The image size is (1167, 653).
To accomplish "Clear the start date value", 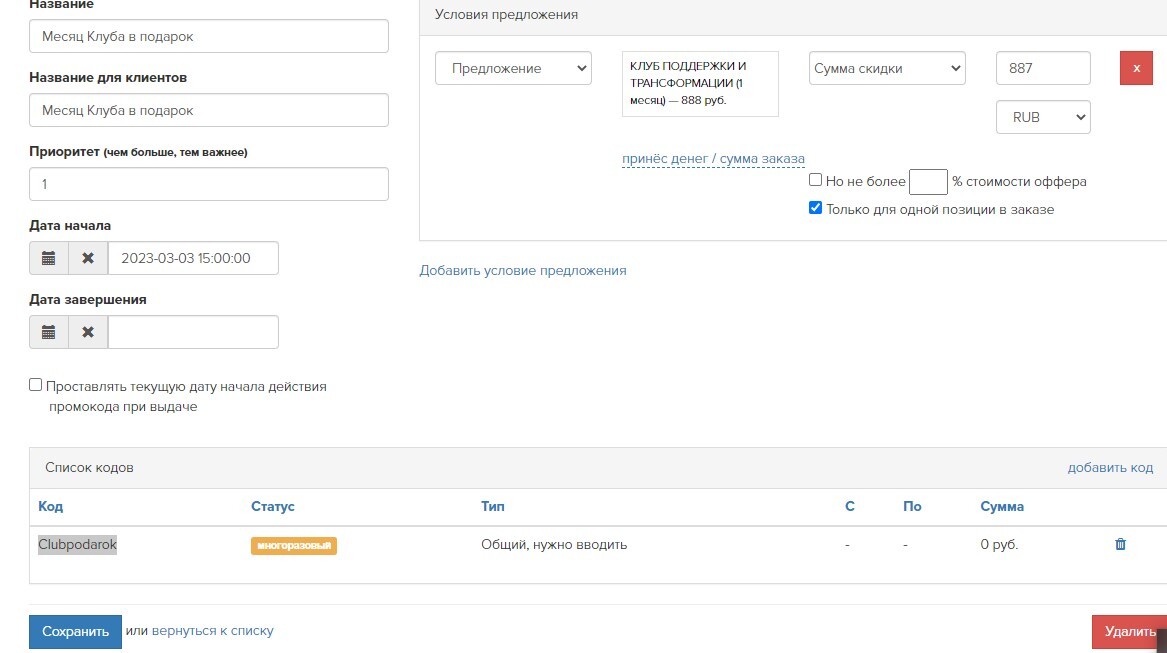I will [x=88, y=258].
